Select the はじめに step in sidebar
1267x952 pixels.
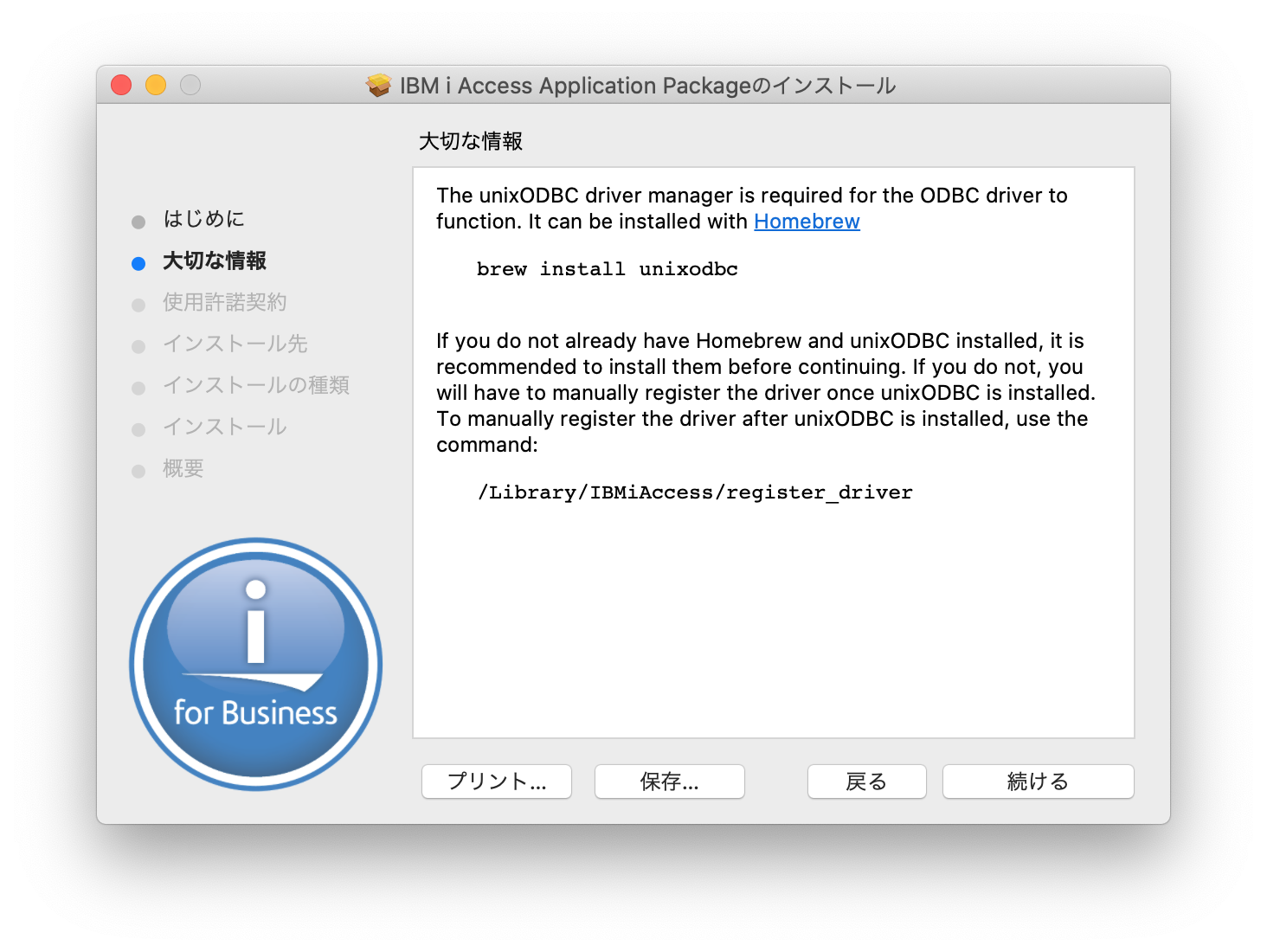(x=204, y=219)
